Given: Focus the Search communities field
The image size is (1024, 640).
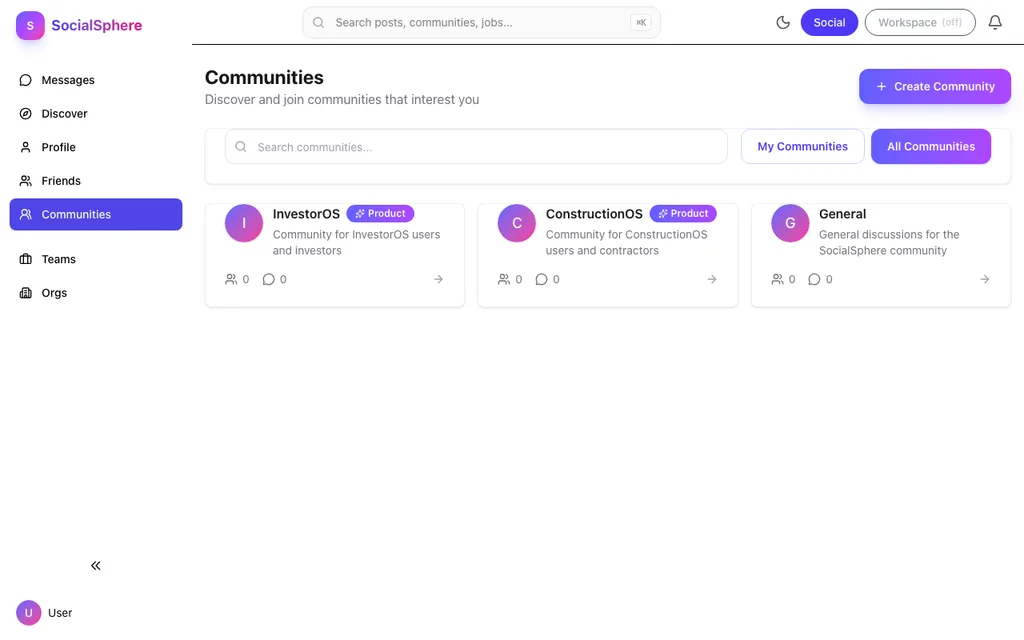Looking at the screenshot, I should point(476,147).
